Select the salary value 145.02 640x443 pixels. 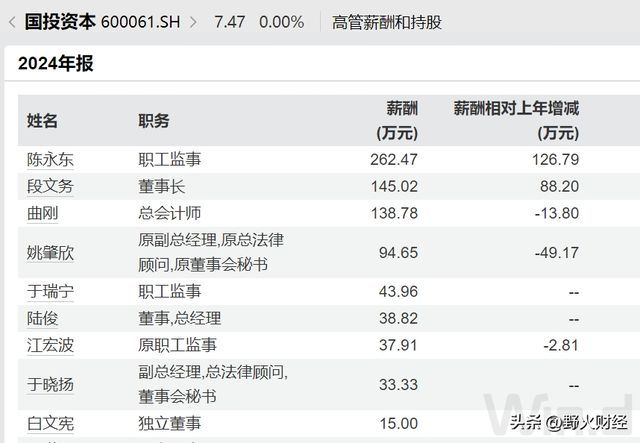coord(394,187)
